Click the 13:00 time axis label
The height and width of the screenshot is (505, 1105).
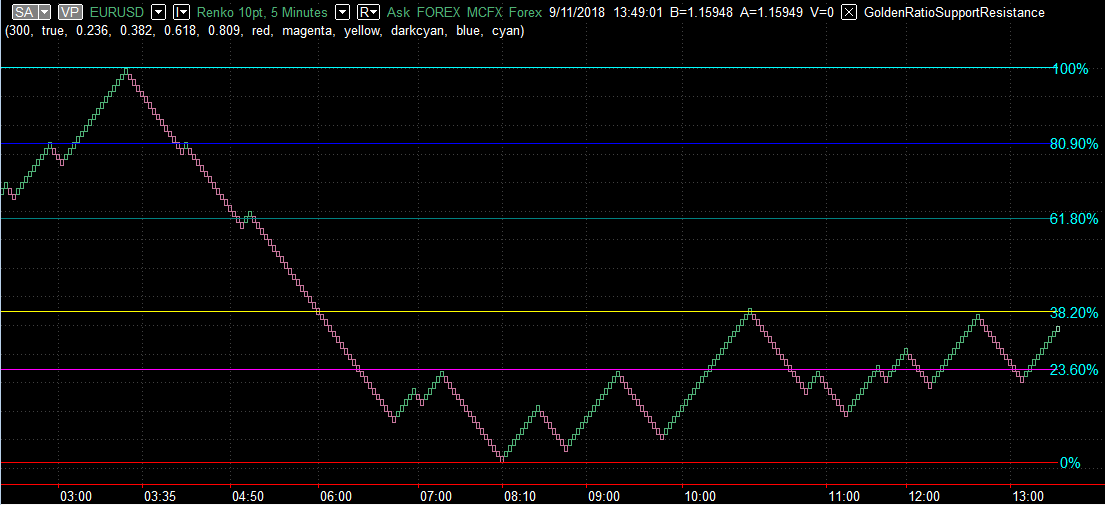(1028, 497)
